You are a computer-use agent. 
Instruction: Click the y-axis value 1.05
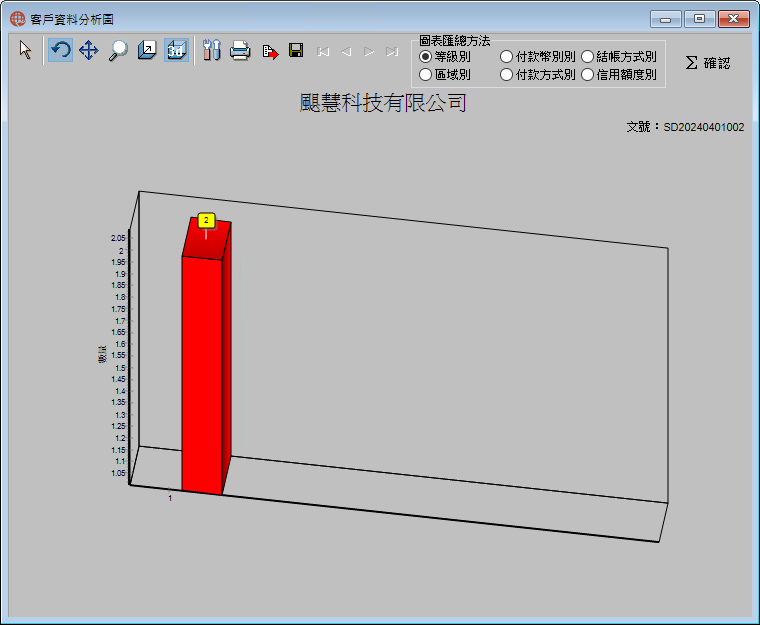coord(118,473)
